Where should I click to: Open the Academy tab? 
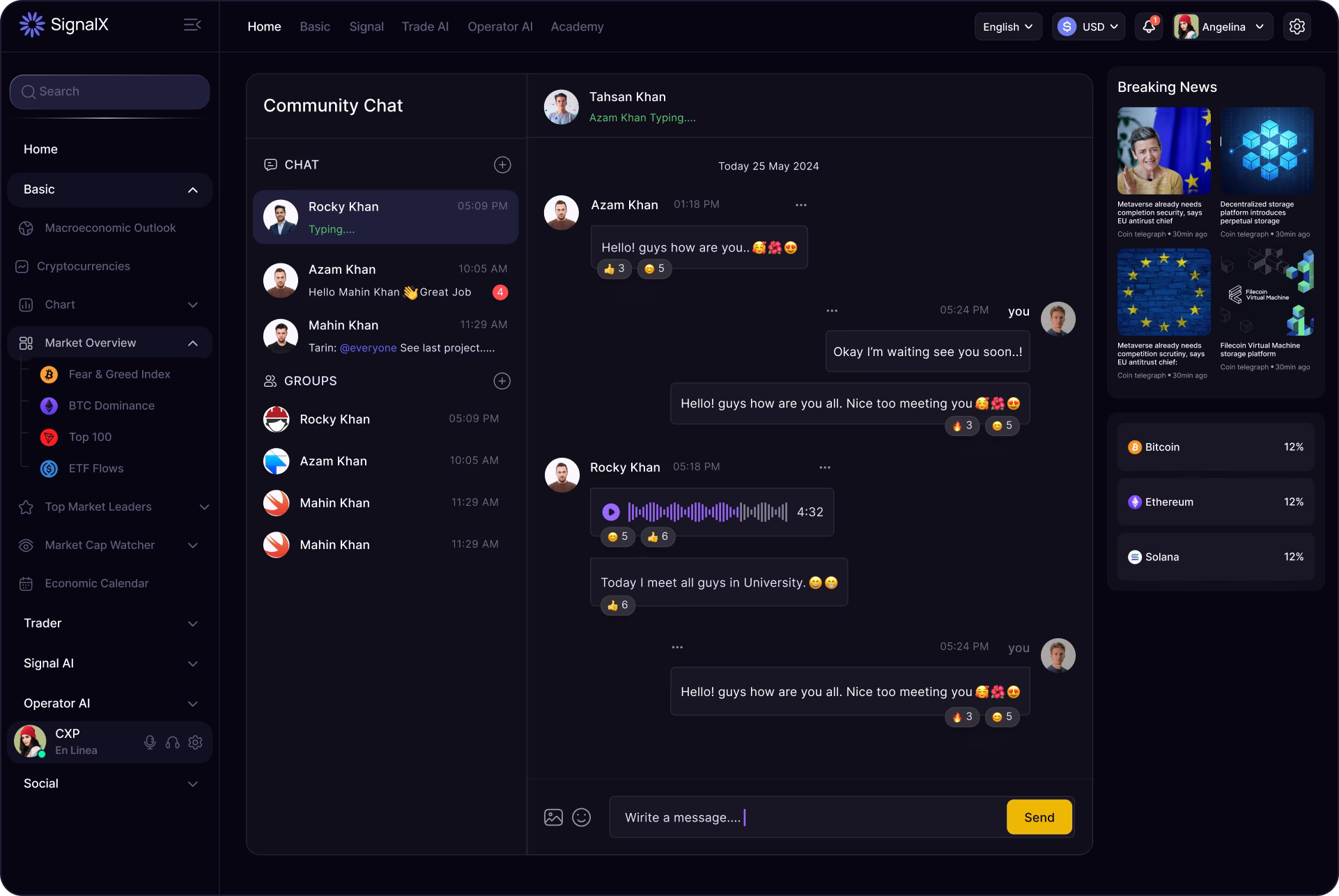coord(577,26)
